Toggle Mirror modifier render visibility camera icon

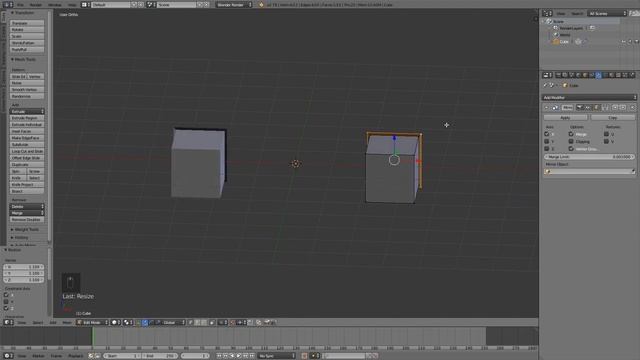[580, 107]
